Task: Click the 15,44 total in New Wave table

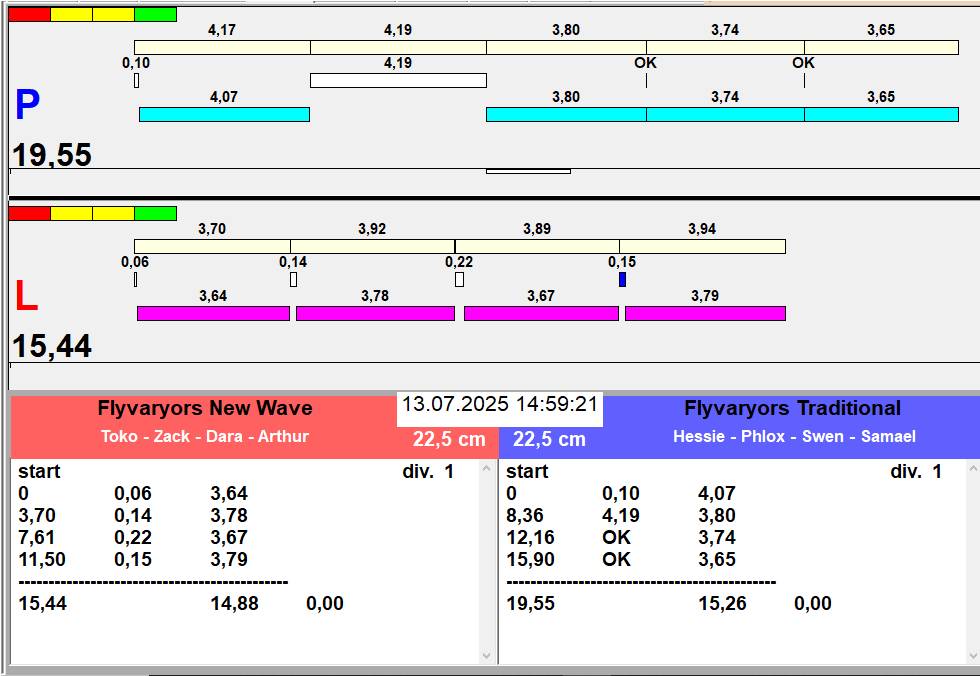Action: 42,604
